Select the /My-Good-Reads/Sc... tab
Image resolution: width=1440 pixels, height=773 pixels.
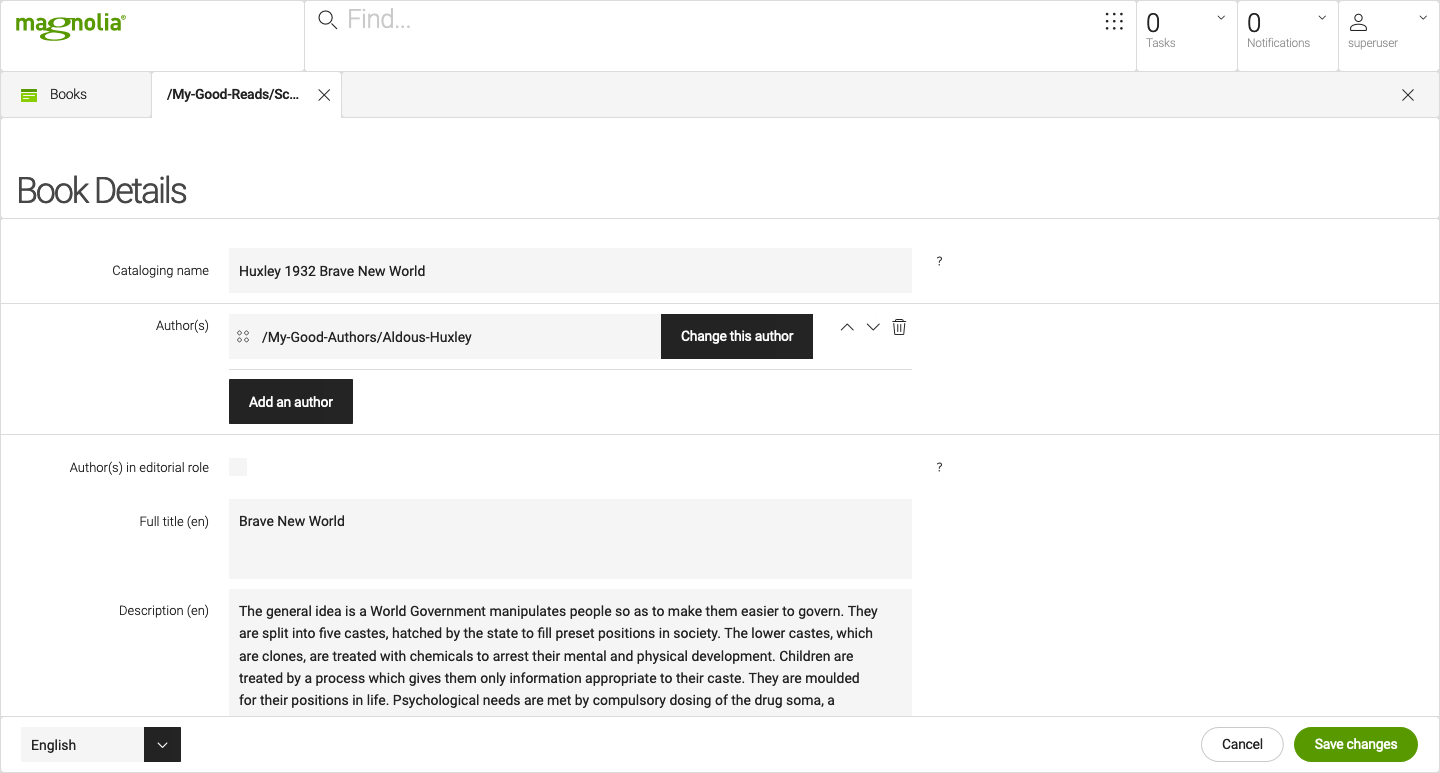point(232,94)
